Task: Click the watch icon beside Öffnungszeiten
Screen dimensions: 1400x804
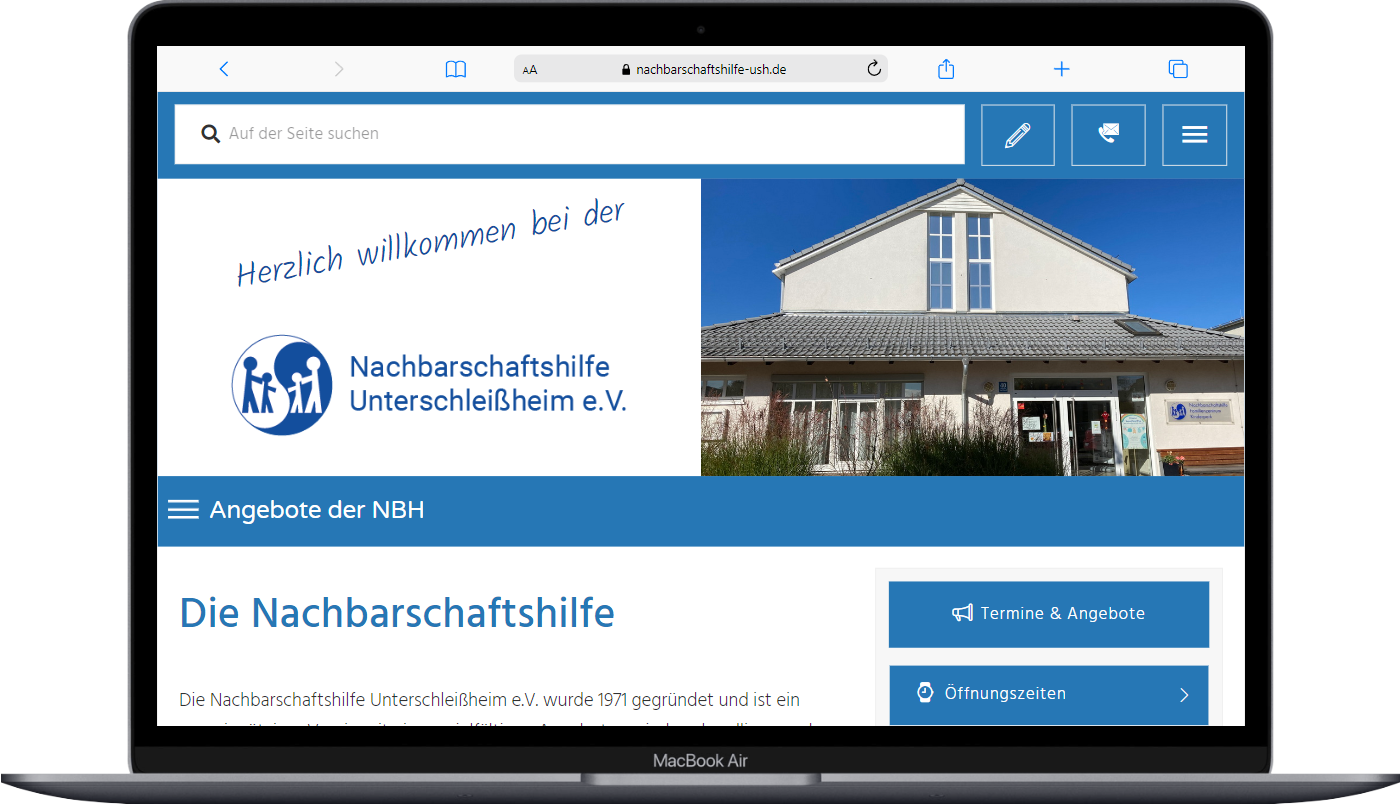Action: point(925,692)
